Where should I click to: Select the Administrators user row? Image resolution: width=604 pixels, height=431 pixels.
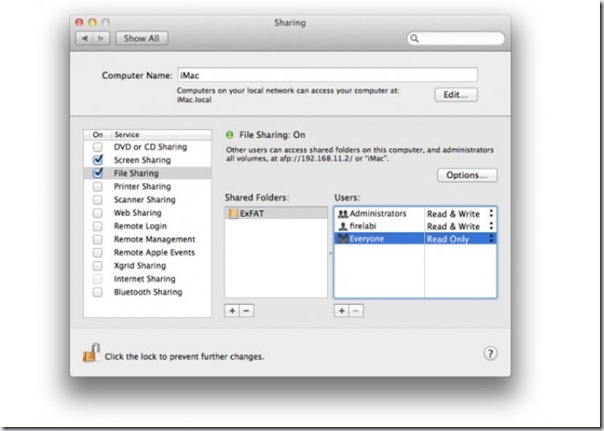[x=415, y=213]
